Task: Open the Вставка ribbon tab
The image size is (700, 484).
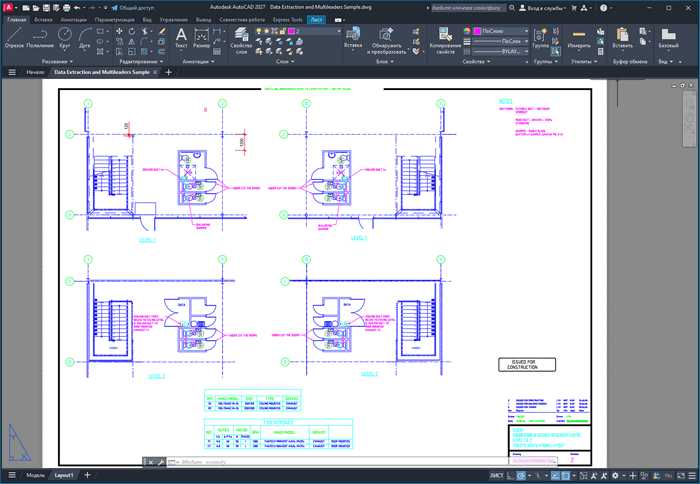Action: point(43,19)
